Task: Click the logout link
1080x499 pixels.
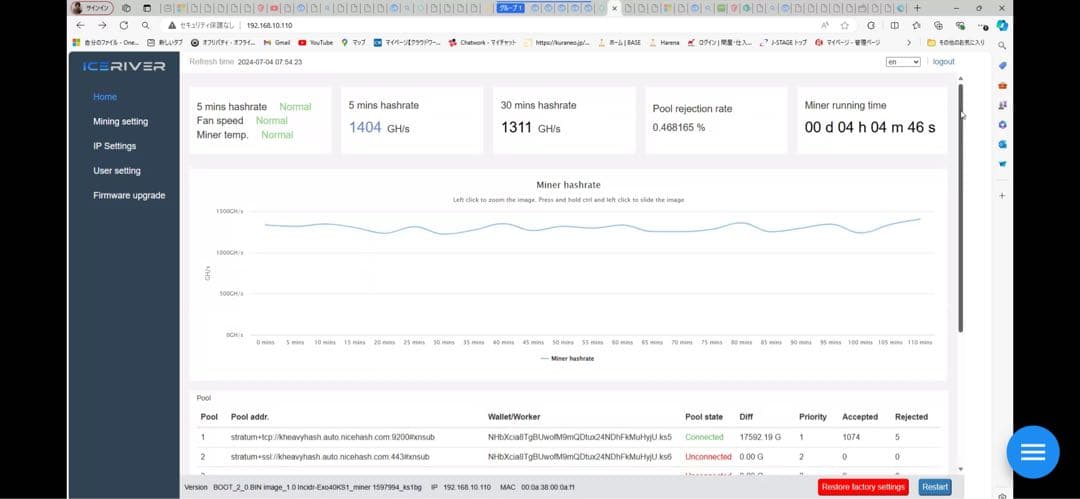Action: tap(943, 62)
